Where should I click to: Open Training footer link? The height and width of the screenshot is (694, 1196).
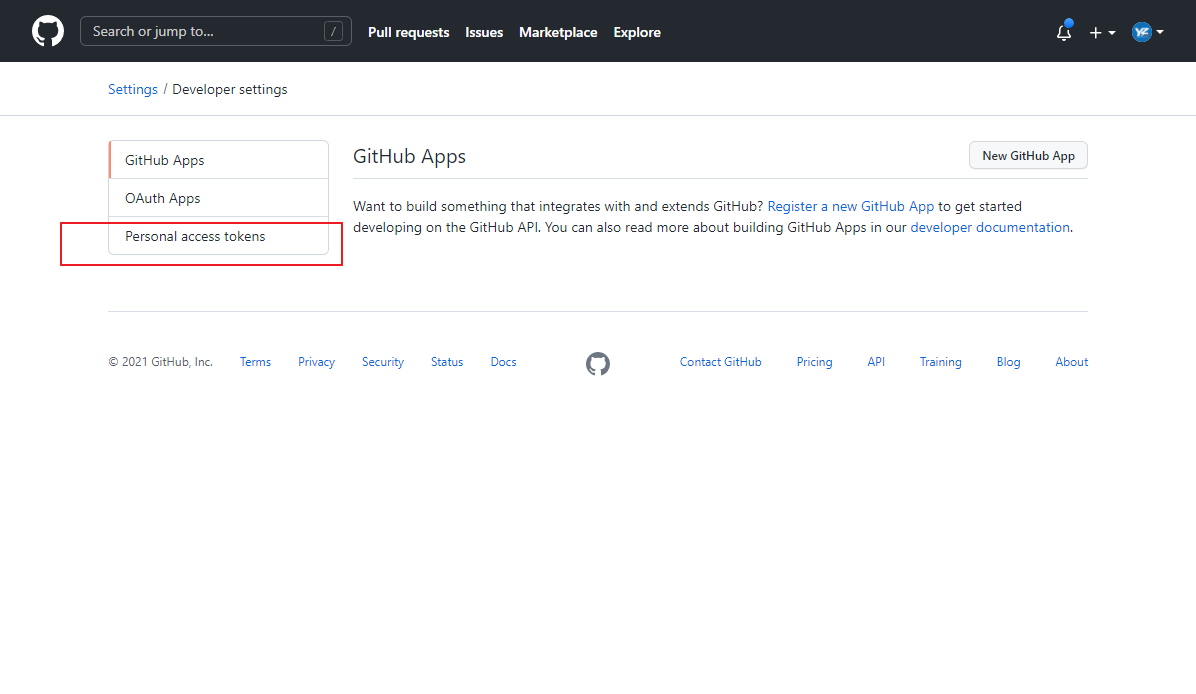tap(940, 362)
